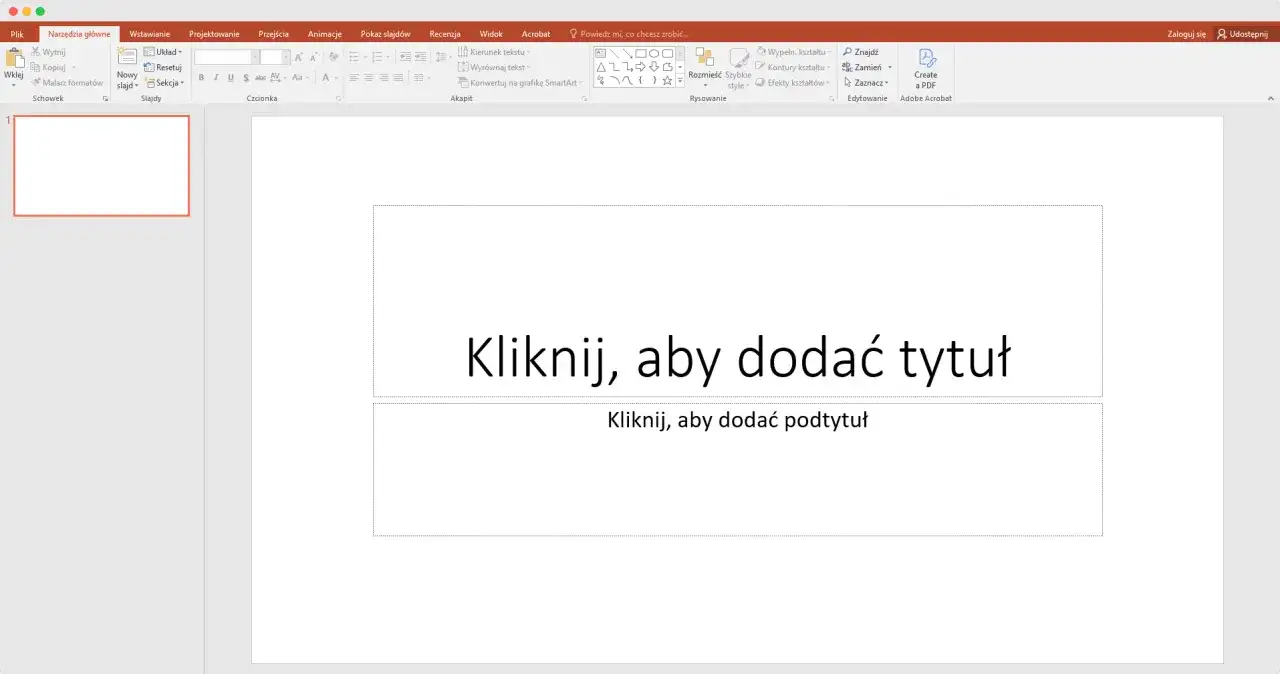
Task: Toggle italic formatting
Action: [216, 77]
